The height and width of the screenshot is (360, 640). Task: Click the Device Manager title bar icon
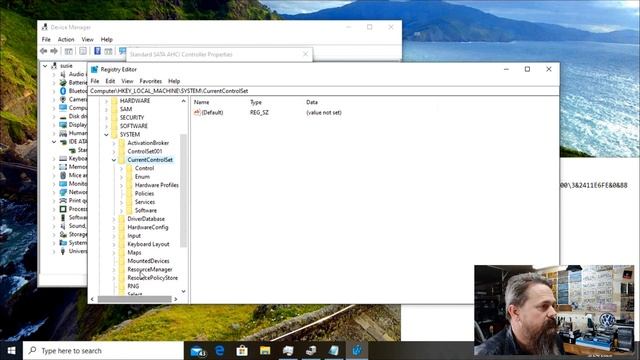(45, 27)
